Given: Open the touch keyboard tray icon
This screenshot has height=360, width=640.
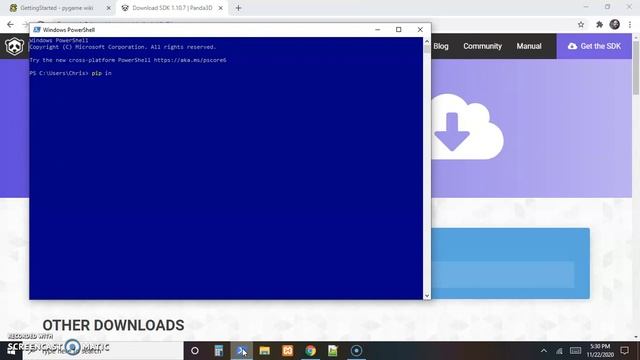Looking at the screenshot, I should coord(576,351).
